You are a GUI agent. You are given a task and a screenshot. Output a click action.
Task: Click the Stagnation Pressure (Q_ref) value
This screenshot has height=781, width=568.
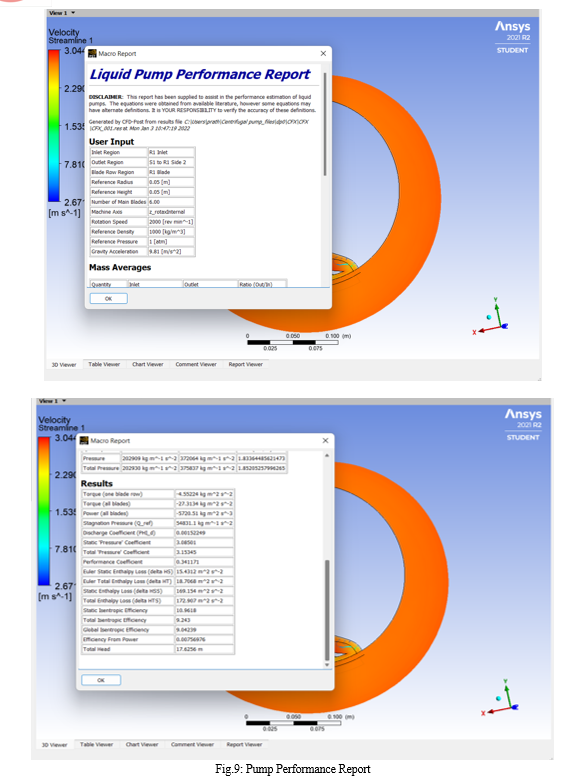tap(204, 523)
